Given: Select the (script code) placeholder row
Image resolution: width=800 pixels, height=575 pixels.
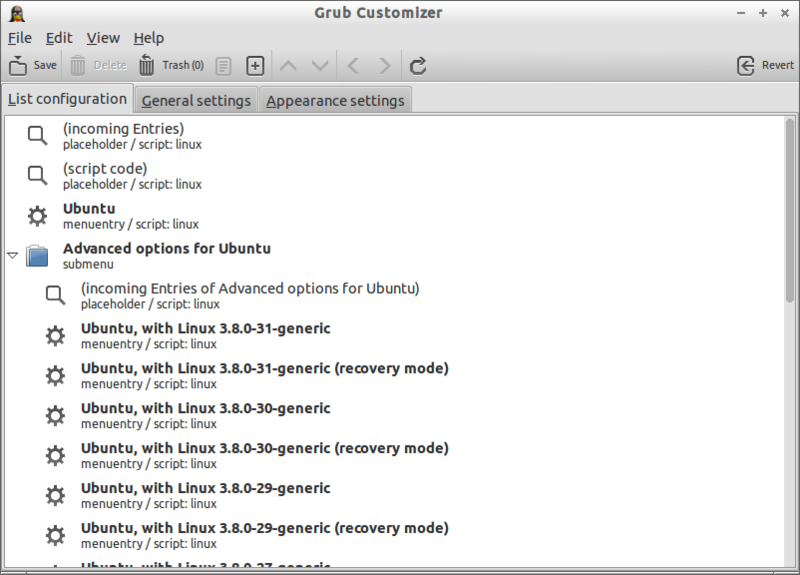Looking at the screenshot, I should click(394, 176).
